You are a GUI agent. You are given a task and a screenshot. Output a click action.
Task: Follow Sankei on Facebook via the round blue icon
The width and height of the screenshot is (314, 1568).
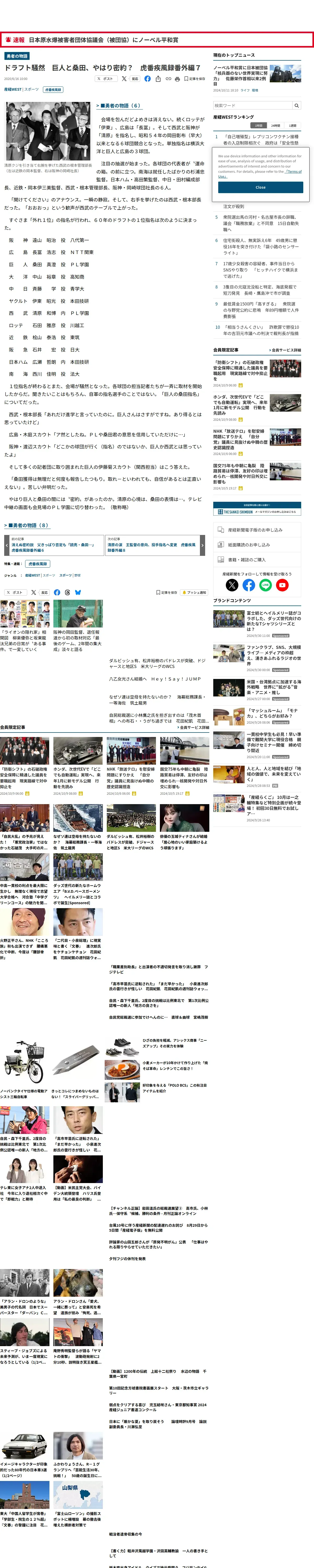(x=249, y=585)
